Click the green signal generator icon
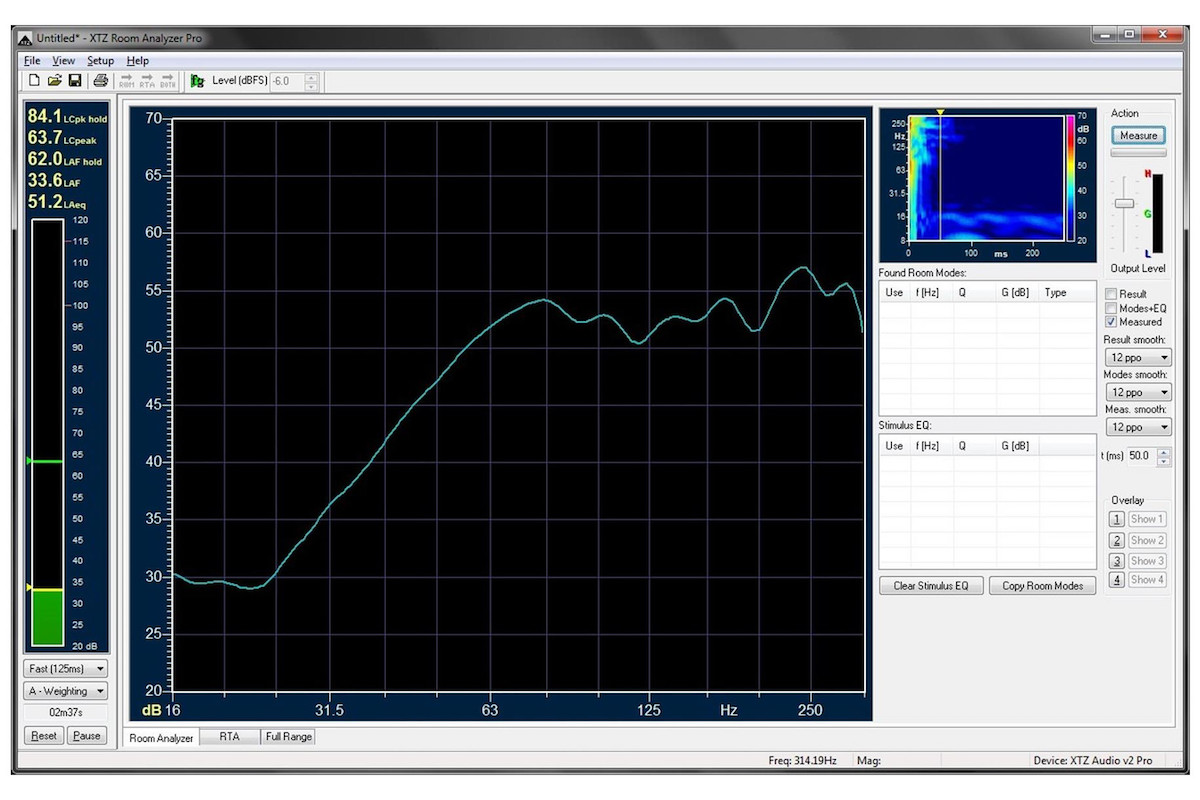 pyautogui.click(x=197, y=81)
